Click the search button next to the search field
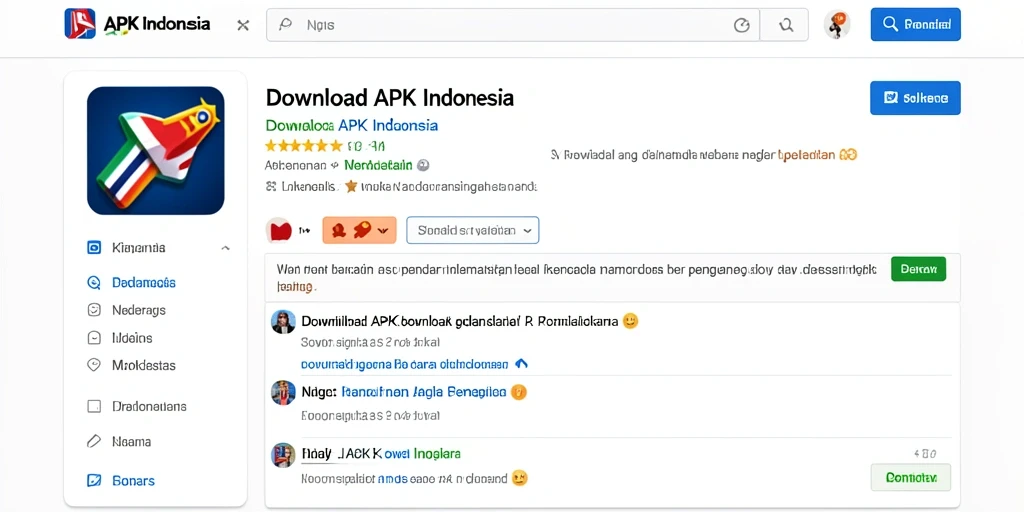The image size is (1024, 512). pos(785,25)
